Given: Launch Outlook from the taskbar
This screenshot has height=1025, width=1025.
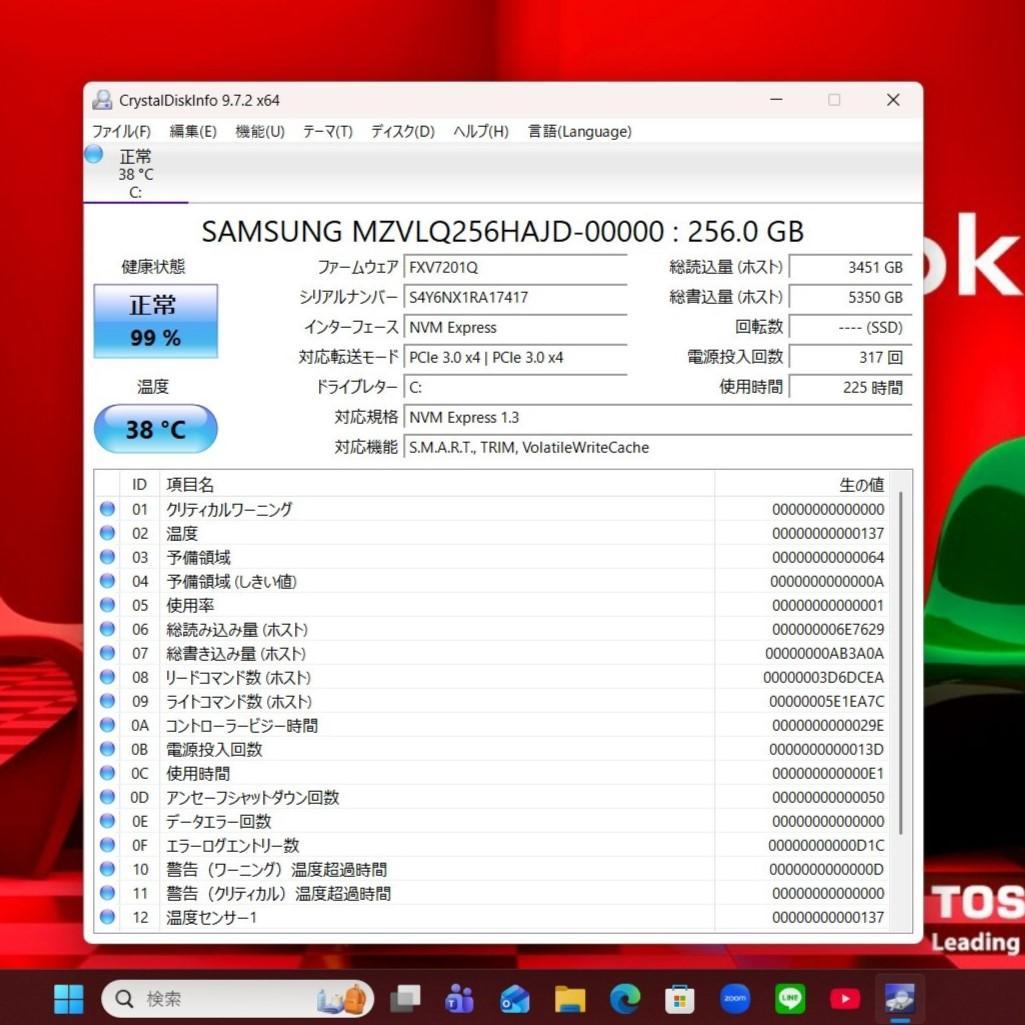Looking at the screenshot, I should [x=515, y=998].
